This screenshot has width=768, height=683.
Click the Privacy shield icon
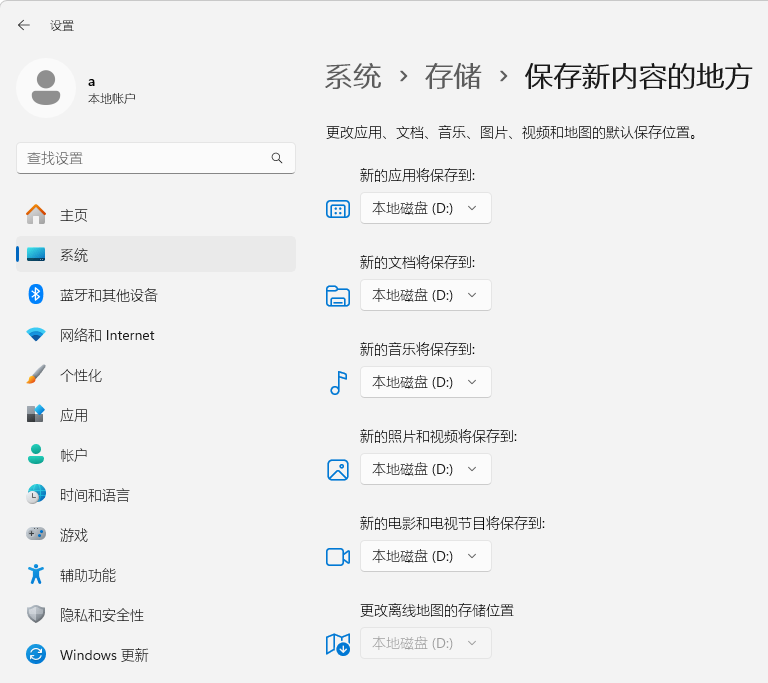coord(36,614)
